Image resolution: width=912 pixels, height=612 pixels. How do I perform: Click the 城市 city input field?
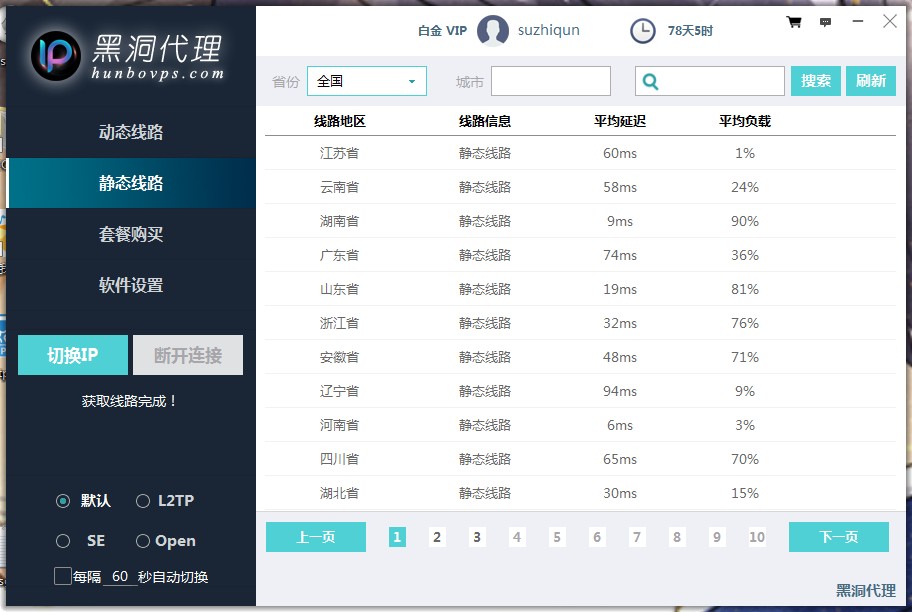pos(550,81)
